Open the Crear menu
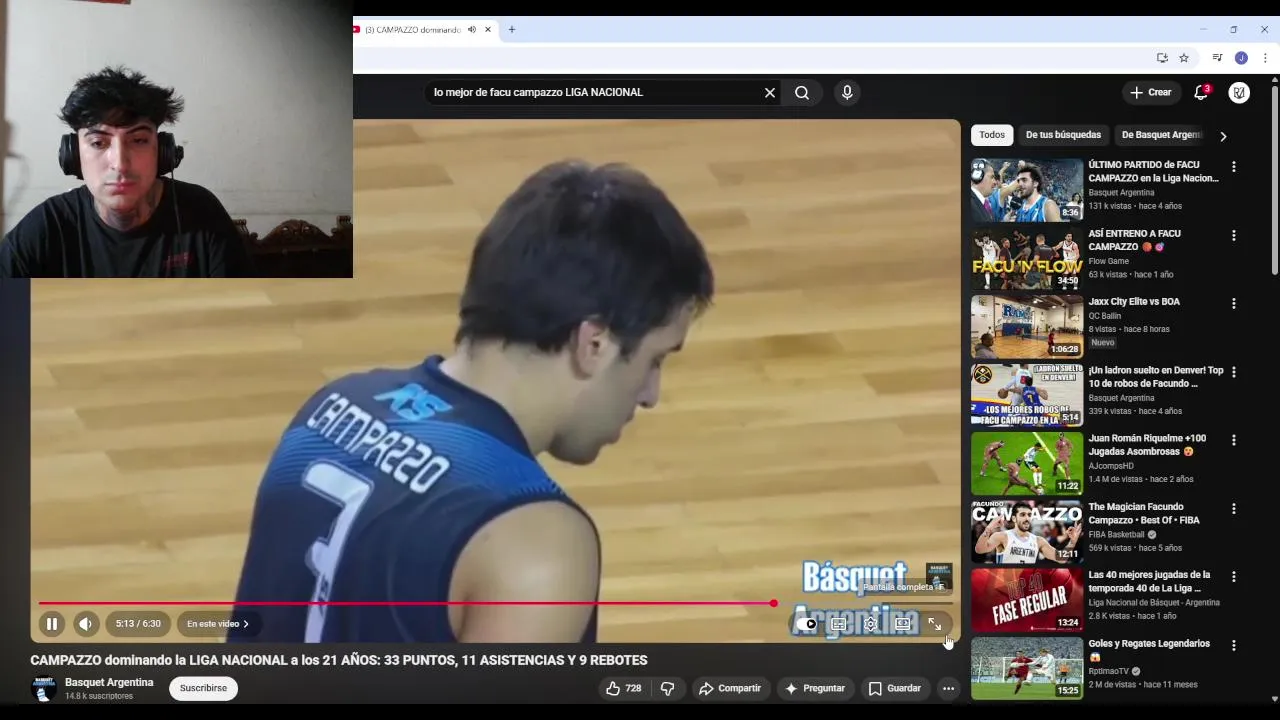This screenshot has height=720, width=1280. [1150, 92]
